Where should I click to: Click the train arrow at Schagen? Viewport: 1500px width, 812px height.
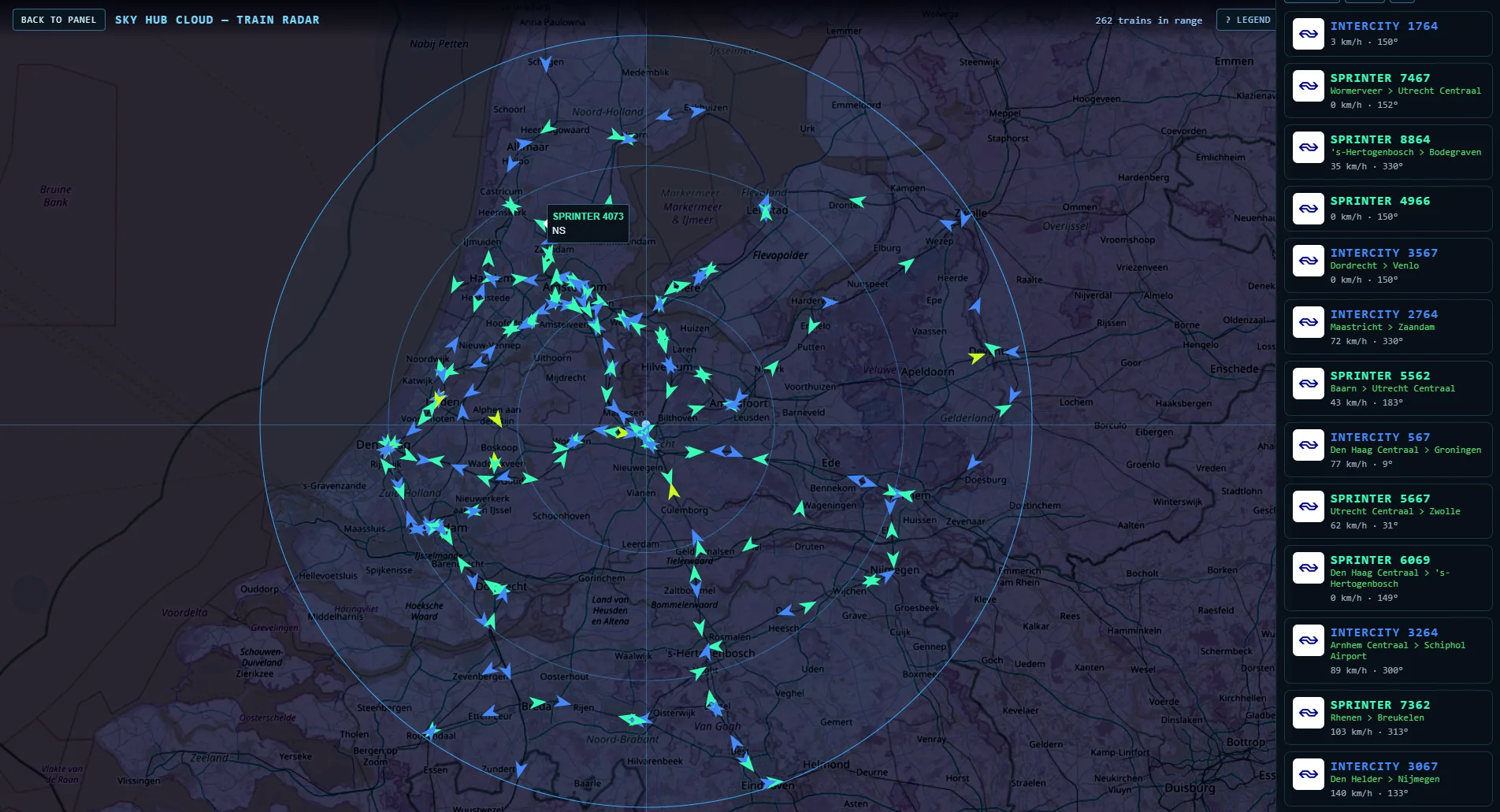coord(545,64)
